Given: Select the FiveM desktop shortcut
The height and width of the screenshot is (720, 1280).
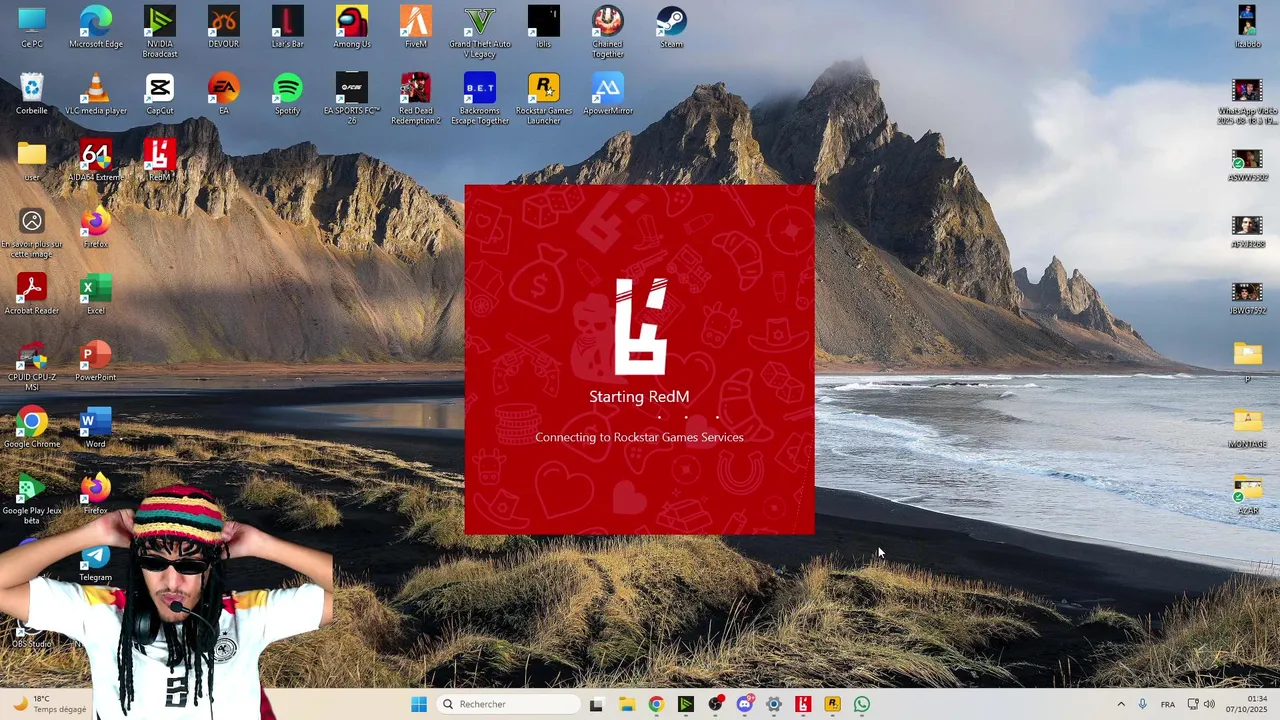Looking at the screenshot, I should [x=416, y=27].
